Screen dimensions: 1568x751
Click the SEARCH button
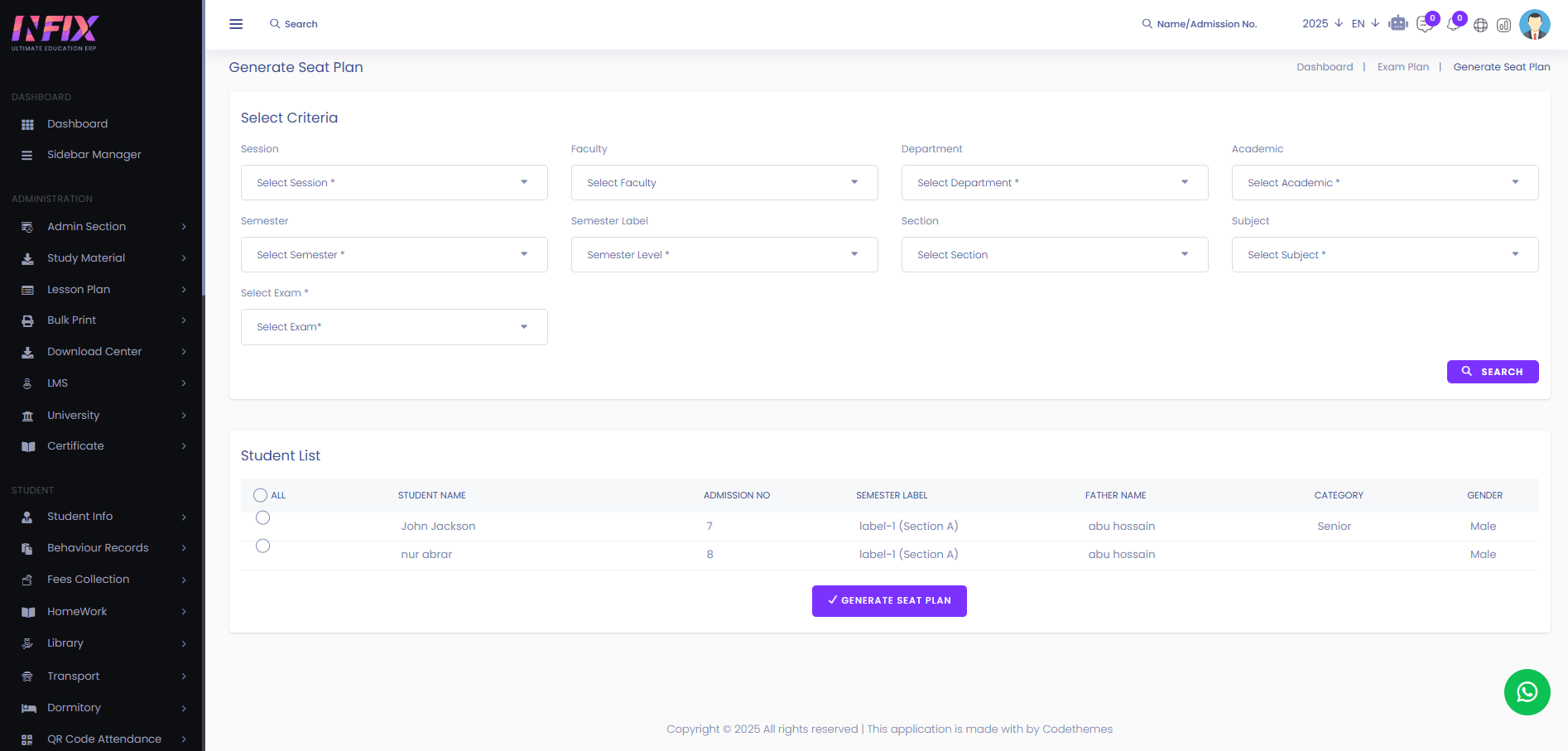pyautogui.click(x=1493, y=372)
